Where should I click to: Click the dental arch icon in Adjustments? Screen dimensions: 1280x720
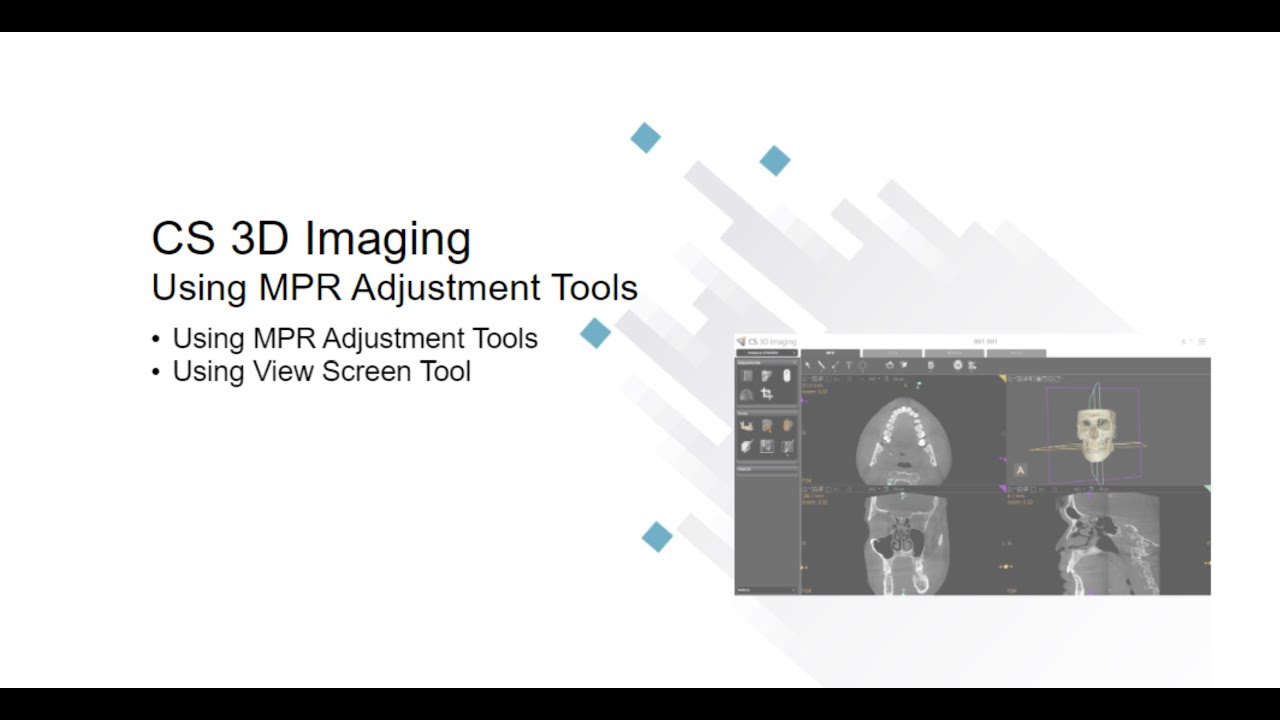pyautogui.click(x=746, y=394)
